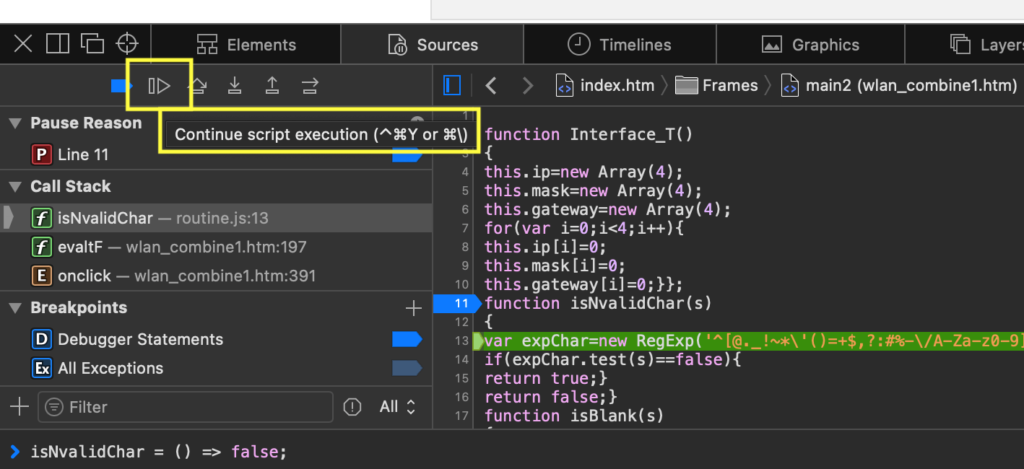This screenshot has width=1024, height=469.
Task: Collapse the Pause Reason section
Action: 15,123
